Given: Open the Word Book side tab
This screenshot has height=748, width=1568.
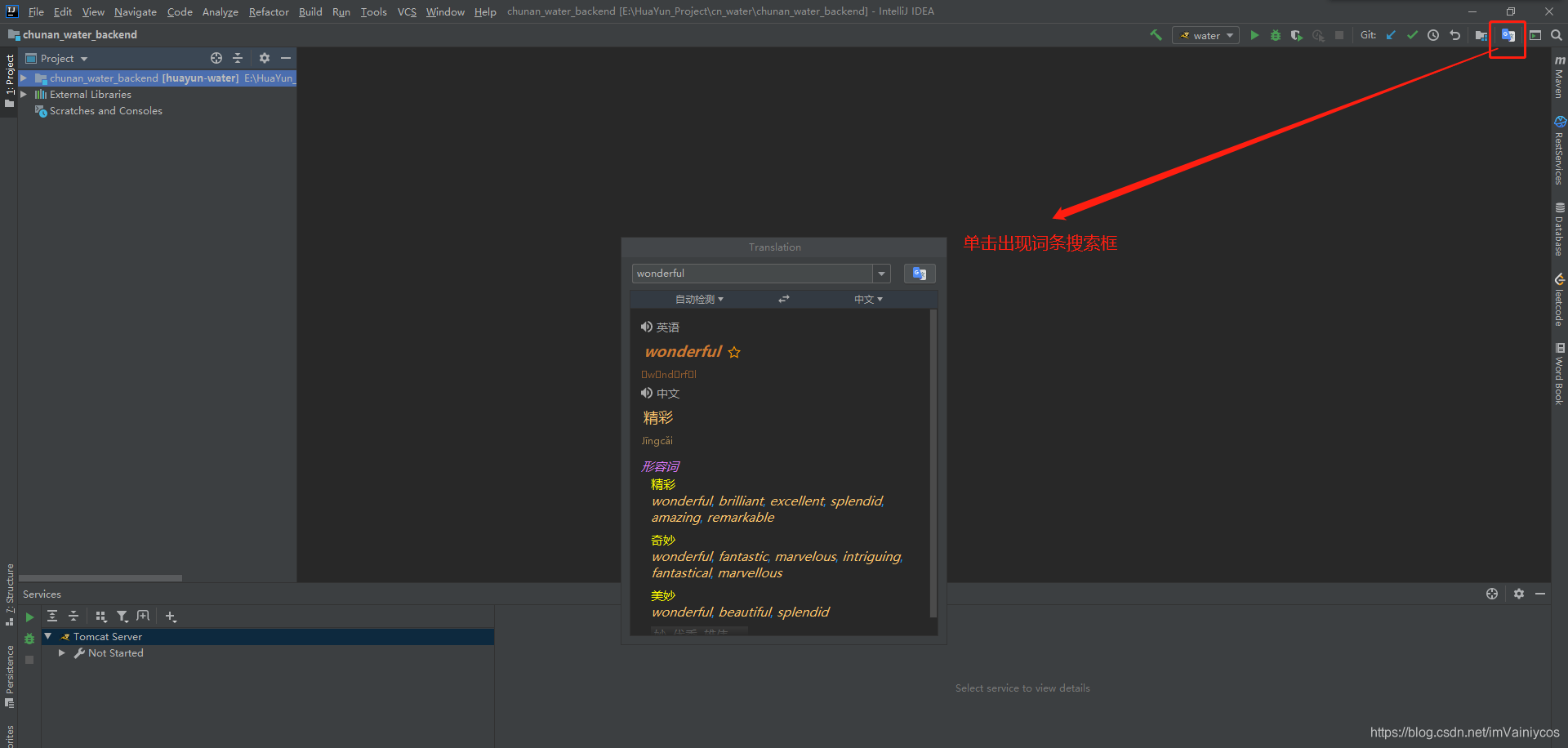Looking at the screenshot, I should [1559, 373].
